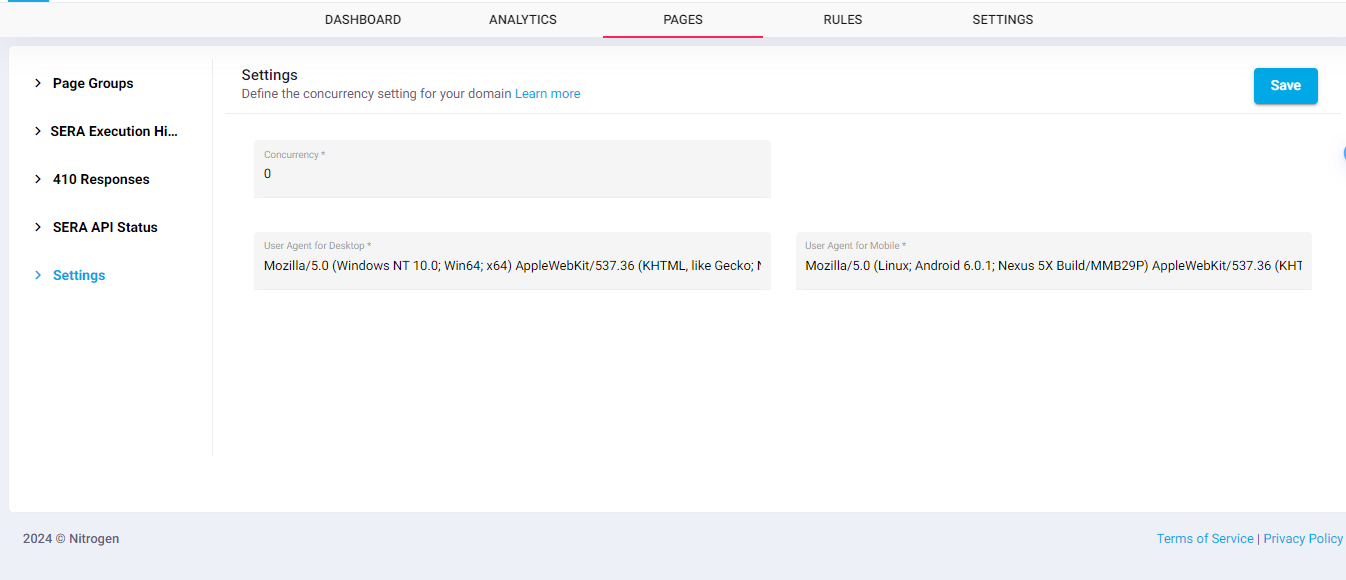Image resolution: width=1346 pixels, height=580 pixels.
Task: Click the User Agent for Desktop field
Action: point(512,266)
